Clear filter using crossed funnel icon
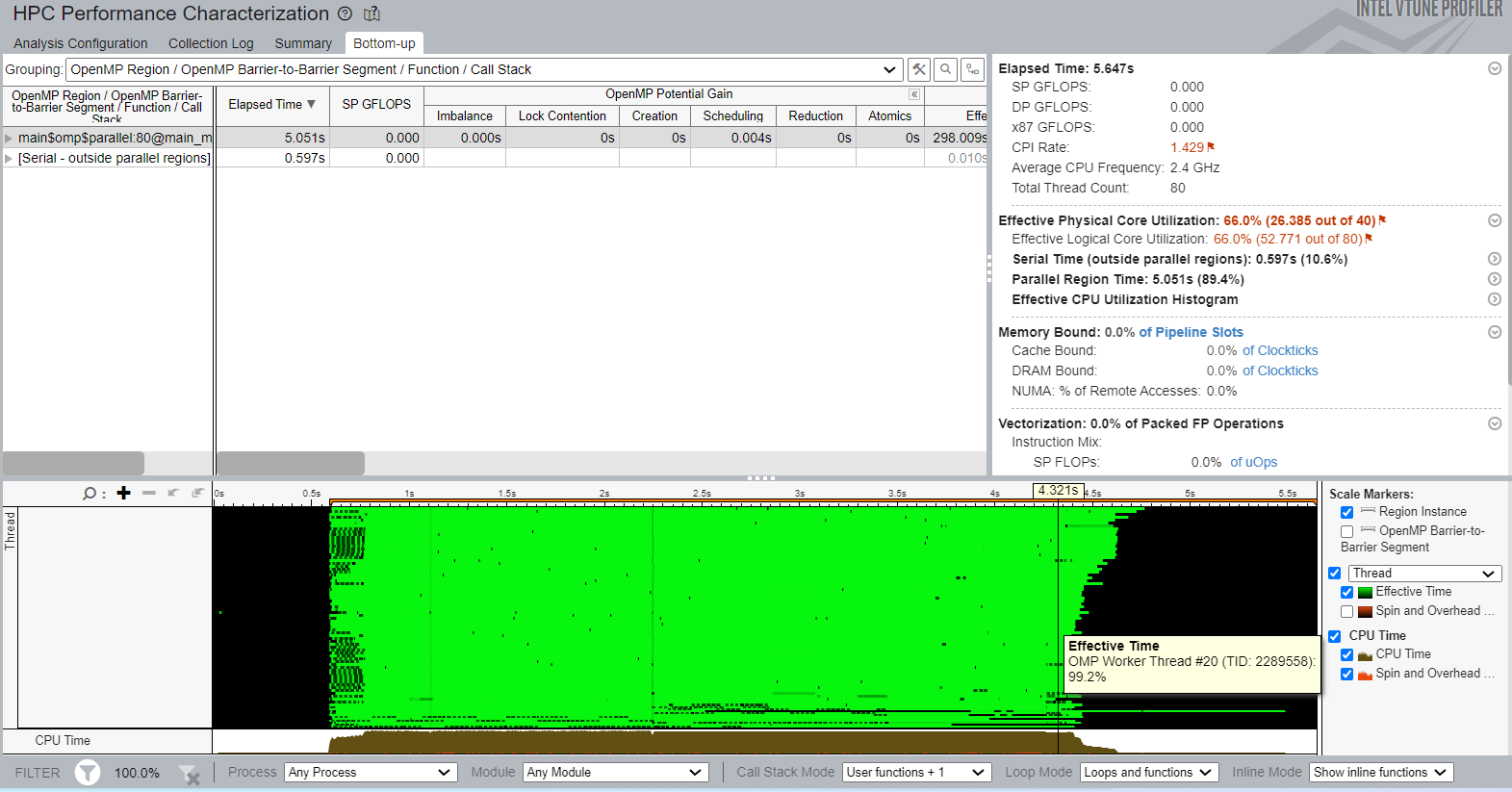This screenshot has height=792, width=1512. pos(190,774)
